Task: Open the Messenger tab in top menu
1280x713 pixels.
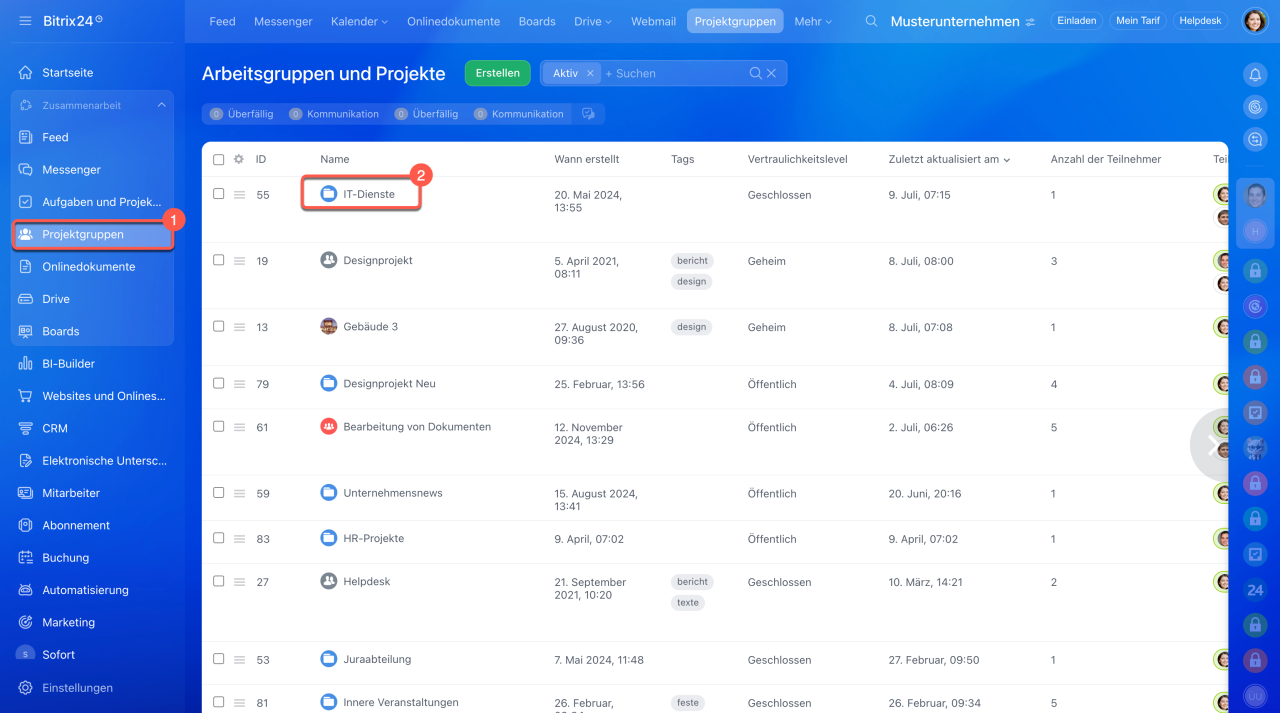Action: tap(283, 21)
